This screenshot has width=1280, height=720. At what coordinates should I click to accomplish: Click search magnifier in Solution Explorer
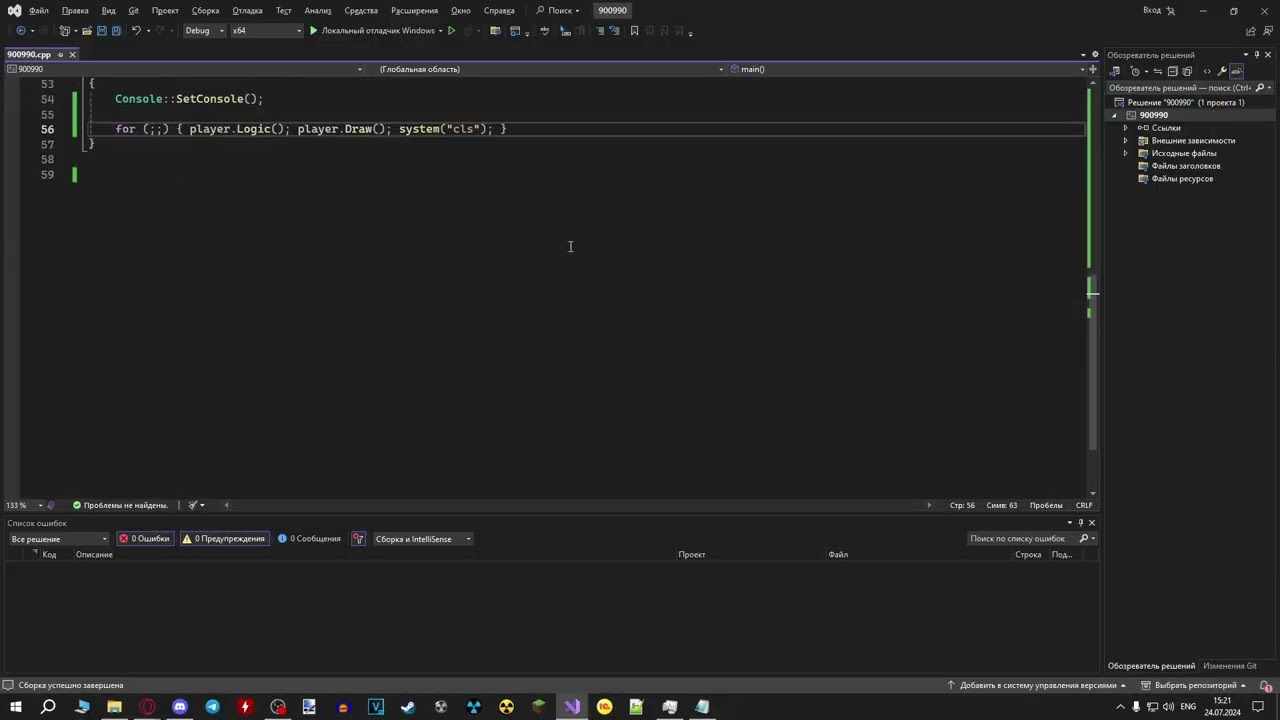pyautogui.click(x=1260, y=88)
